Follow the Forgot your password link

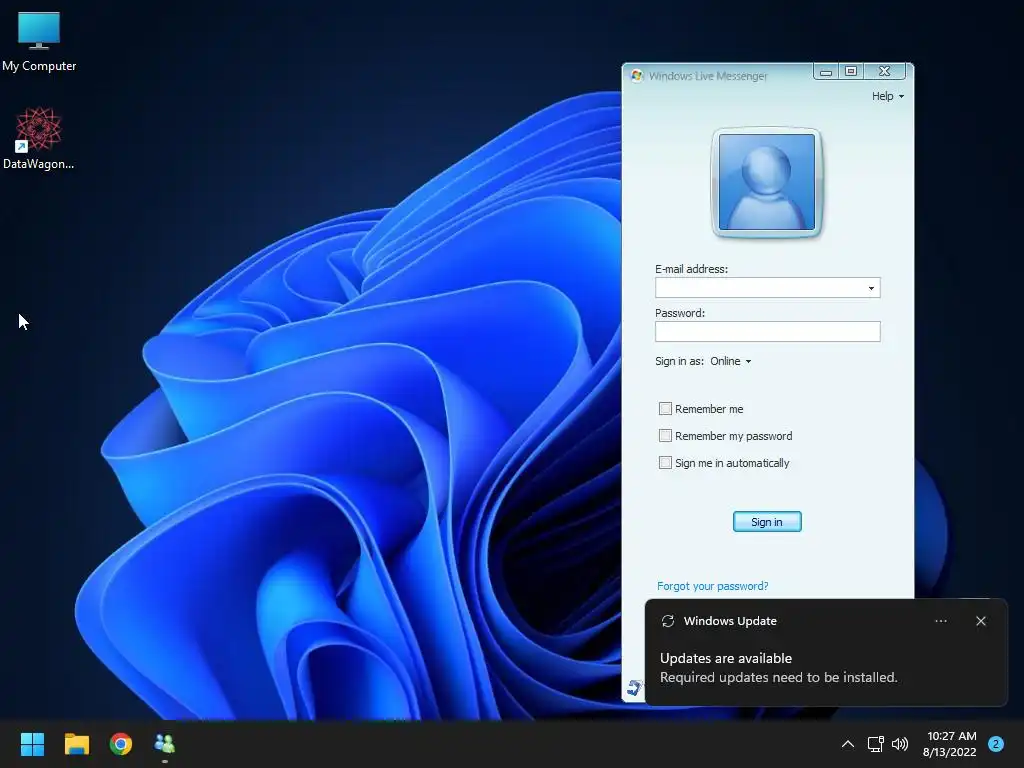click(712, 586)
